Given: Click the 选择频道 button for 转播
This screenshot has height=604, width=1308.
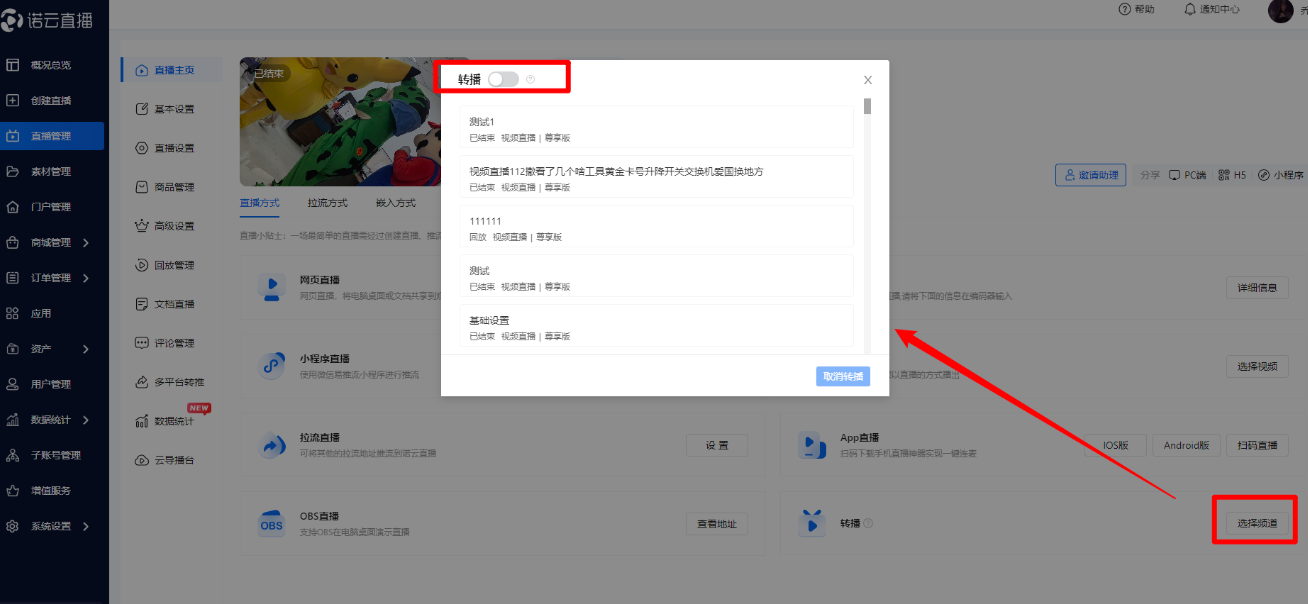Looking at the screenshot, I should [1256, 521].
